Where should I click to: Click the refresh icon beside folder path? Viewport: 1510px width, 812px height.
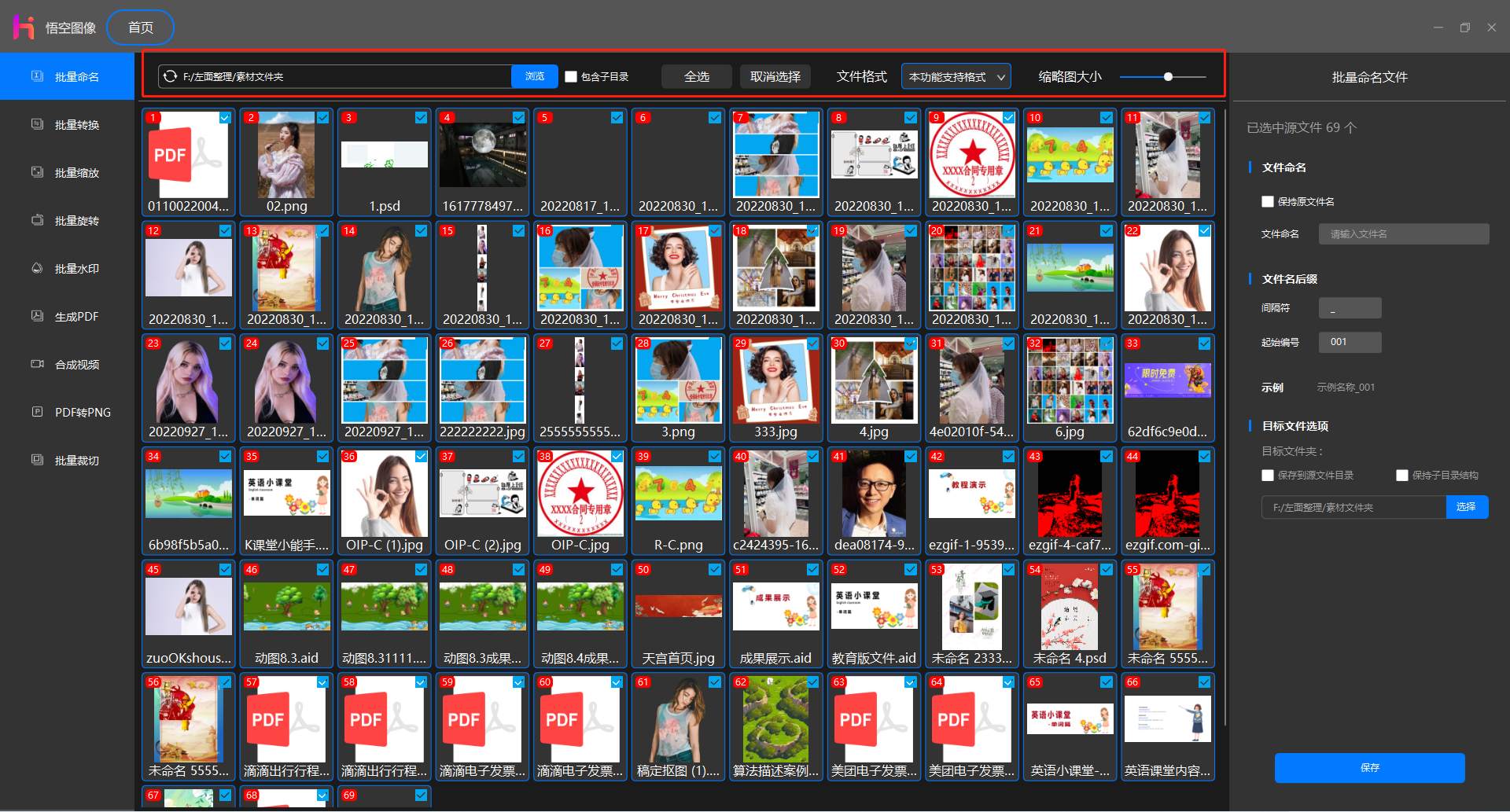[170, 76]
